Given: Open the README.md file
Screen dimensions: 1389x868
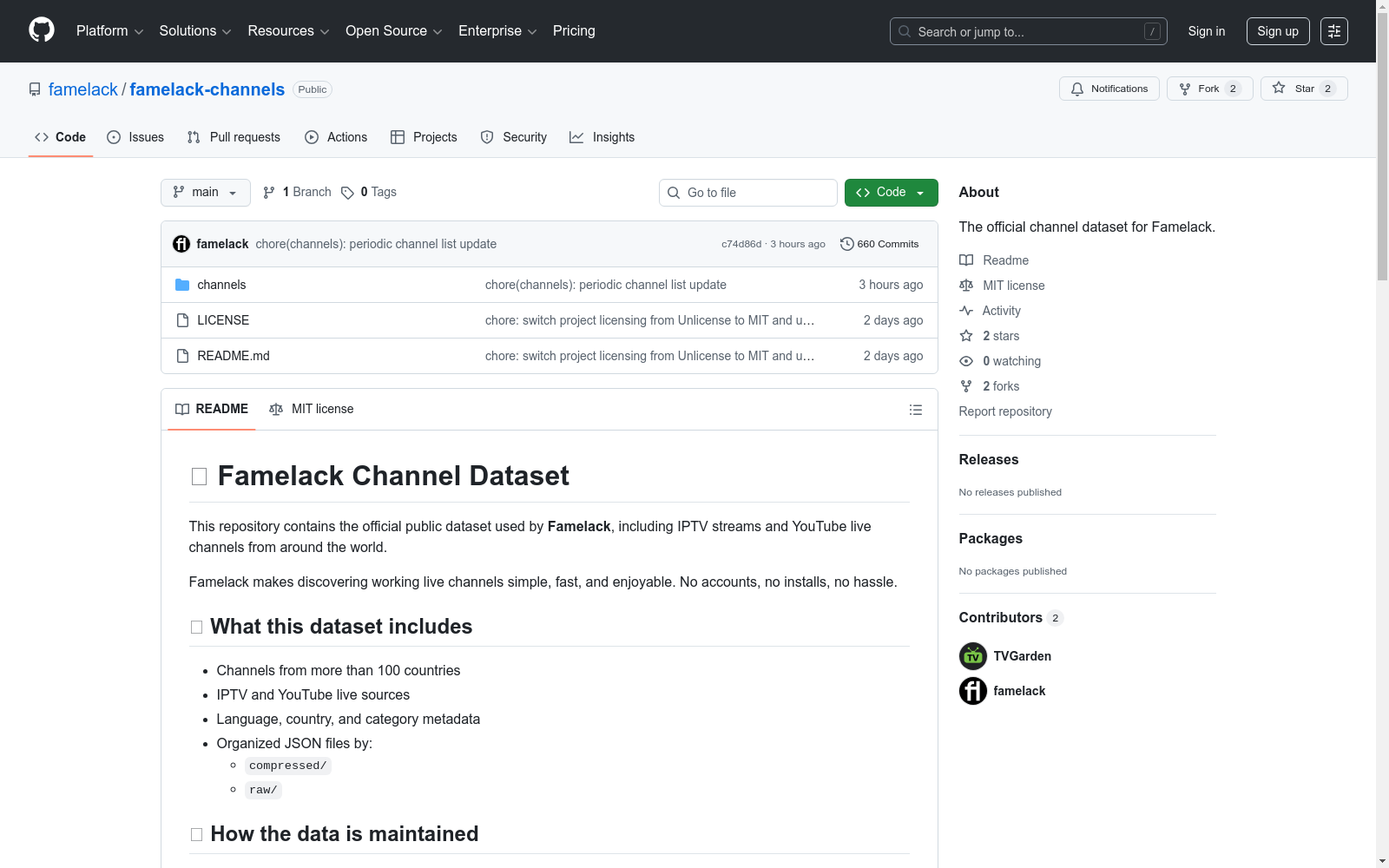Looking at the screenshot, I should tap(234, 356).
